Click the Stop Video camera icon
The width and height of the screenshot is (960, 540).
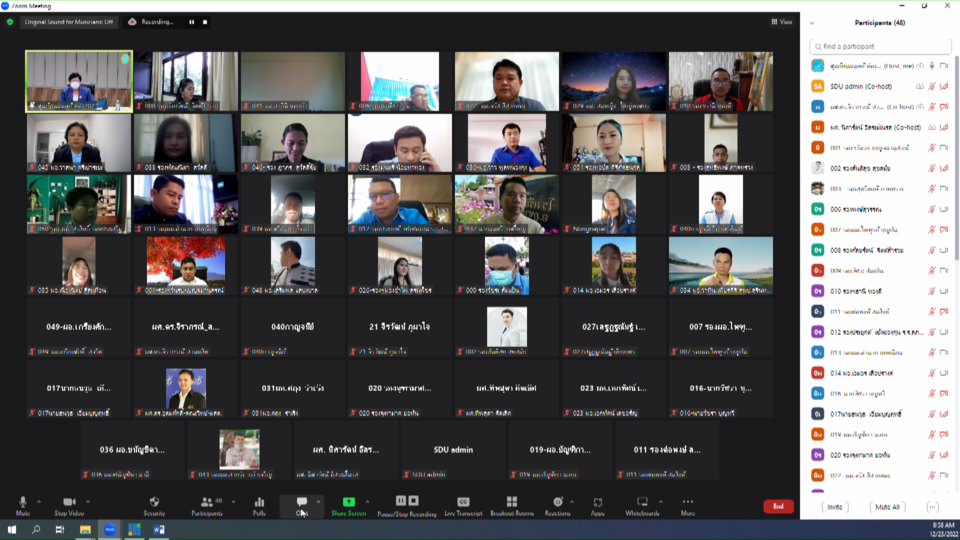(69, 502)
